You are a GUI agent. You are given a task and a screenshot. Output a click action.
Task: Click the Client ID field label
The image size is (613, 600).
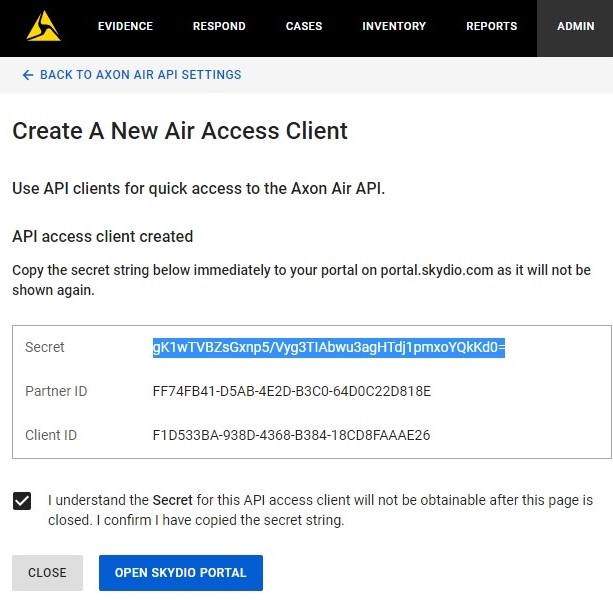[51, 435]
